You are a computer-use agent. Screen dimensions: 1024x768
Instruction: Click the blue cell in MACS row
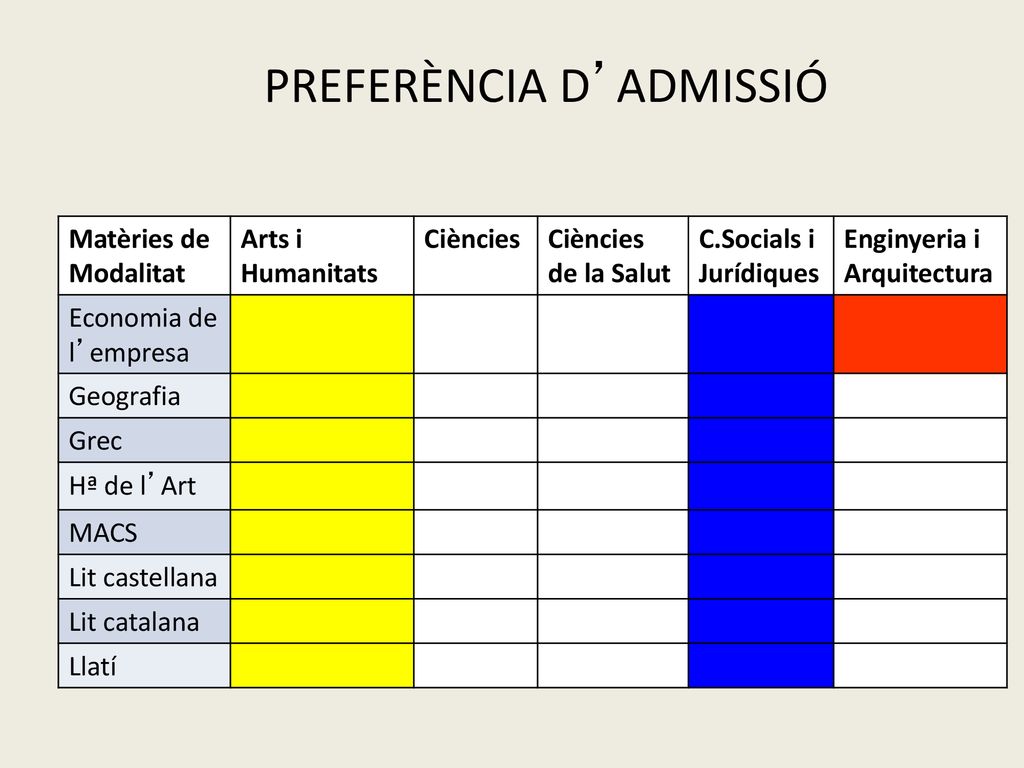click(761, 532)
